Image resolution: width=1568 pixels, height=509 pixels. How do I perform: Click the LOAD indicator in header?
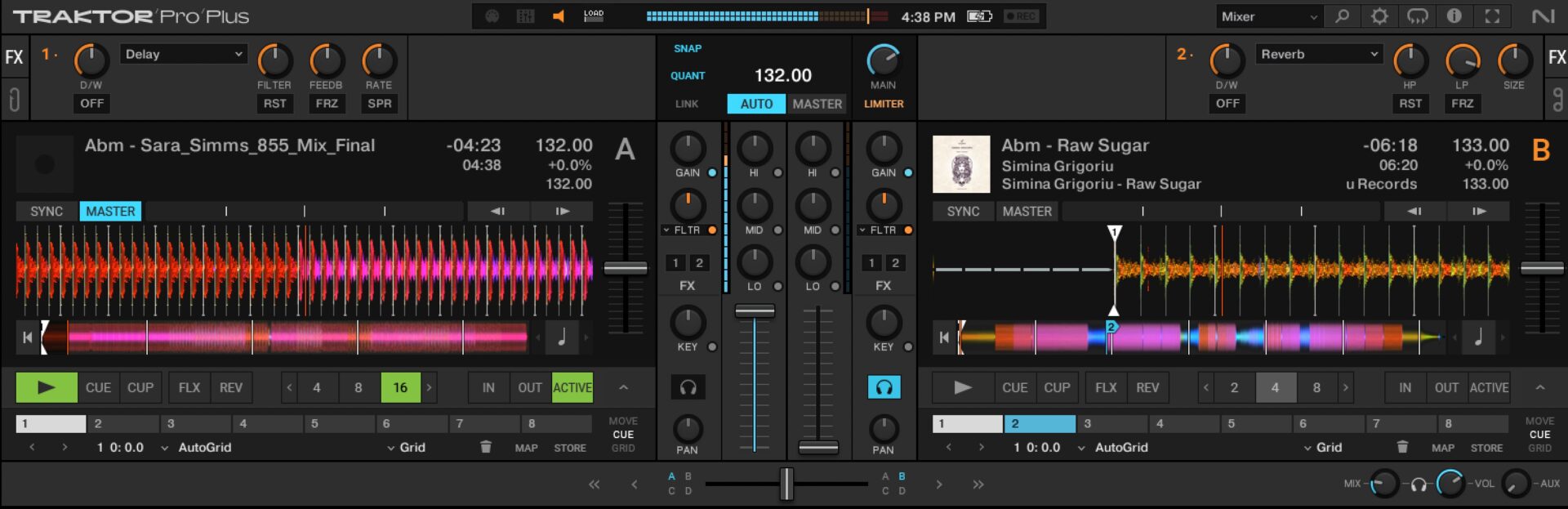pos(594,16)
